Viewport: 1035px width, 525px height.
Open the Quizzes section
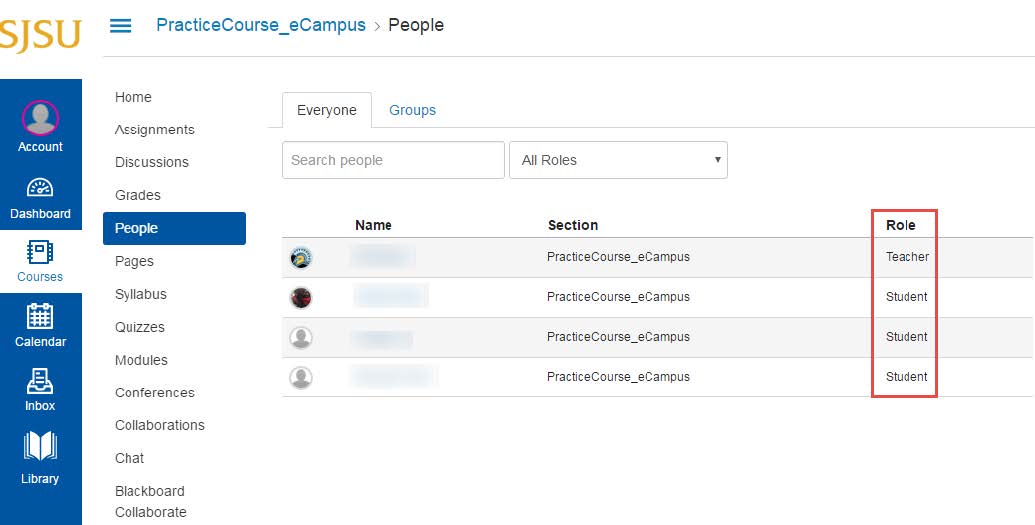point(140,327)
